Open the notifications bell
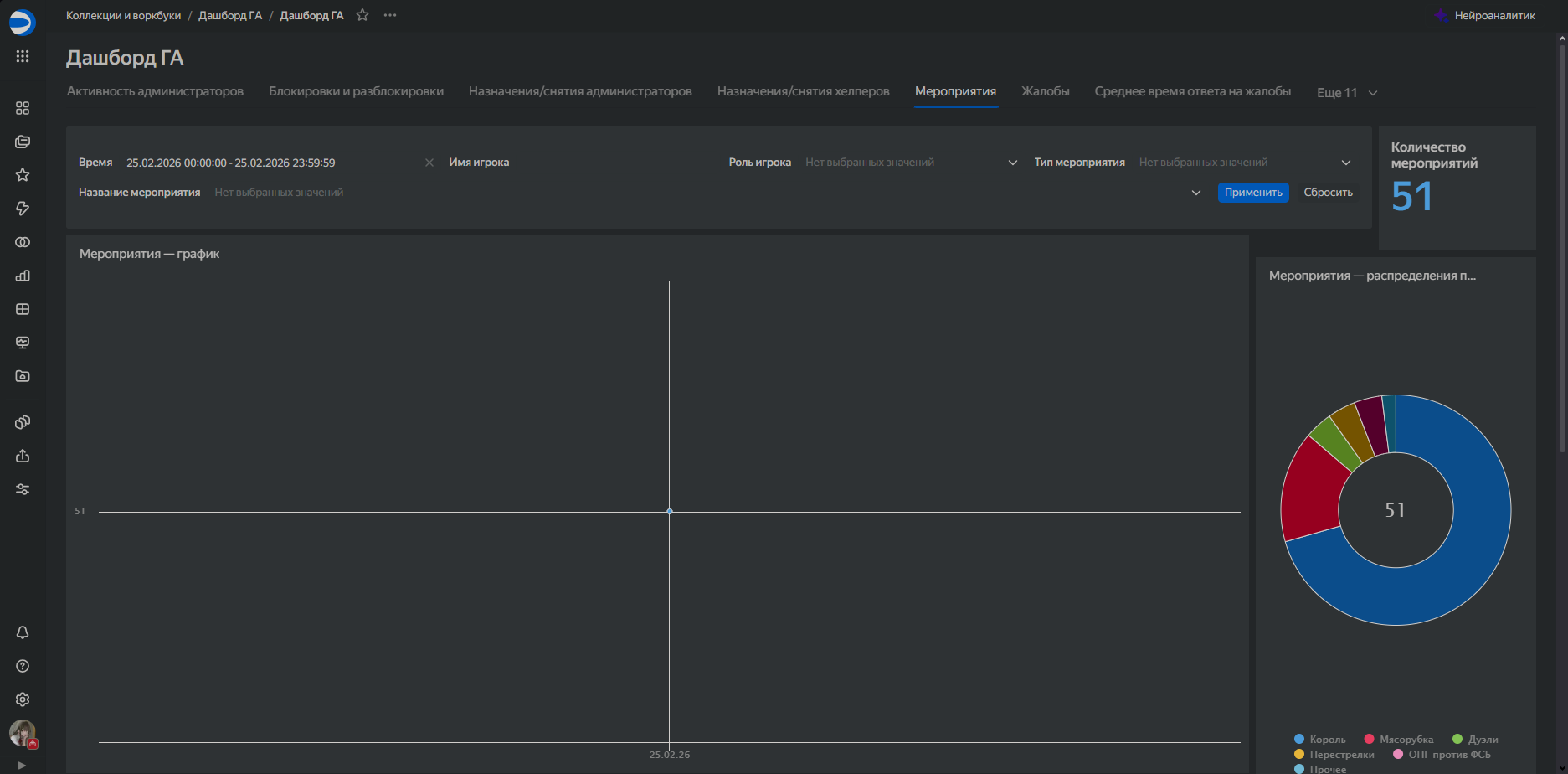Viewport: 1568px width, 774px height. (23, 632)
